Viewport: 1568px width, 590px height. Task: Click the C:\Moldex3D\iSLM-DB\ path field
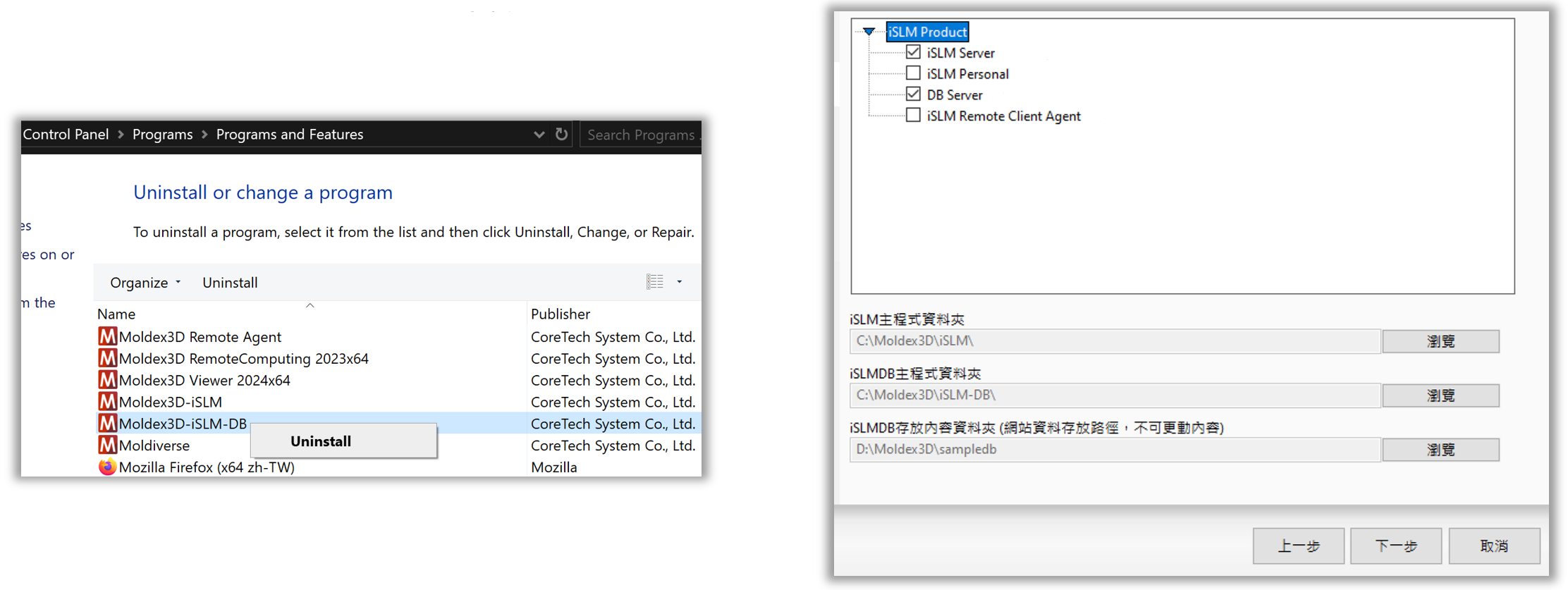(x=1115, y=395)
